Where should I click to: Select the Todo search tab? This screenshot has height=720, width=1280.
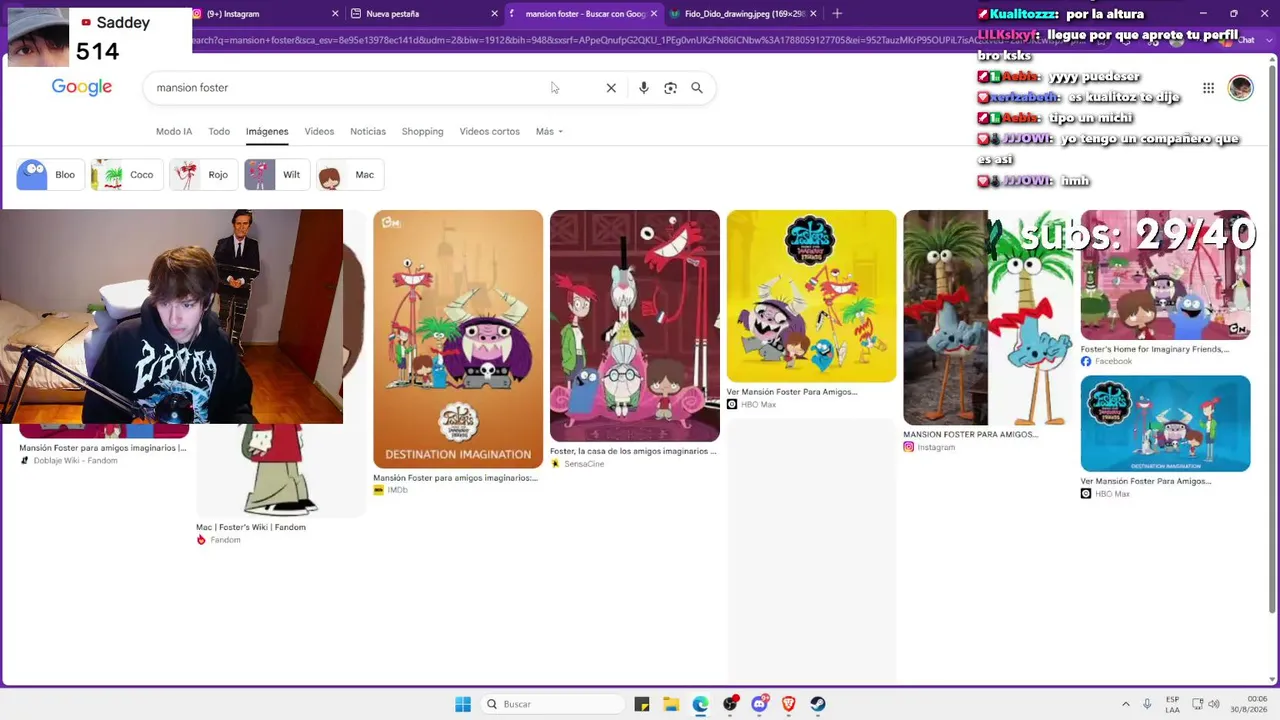point(219,132)
